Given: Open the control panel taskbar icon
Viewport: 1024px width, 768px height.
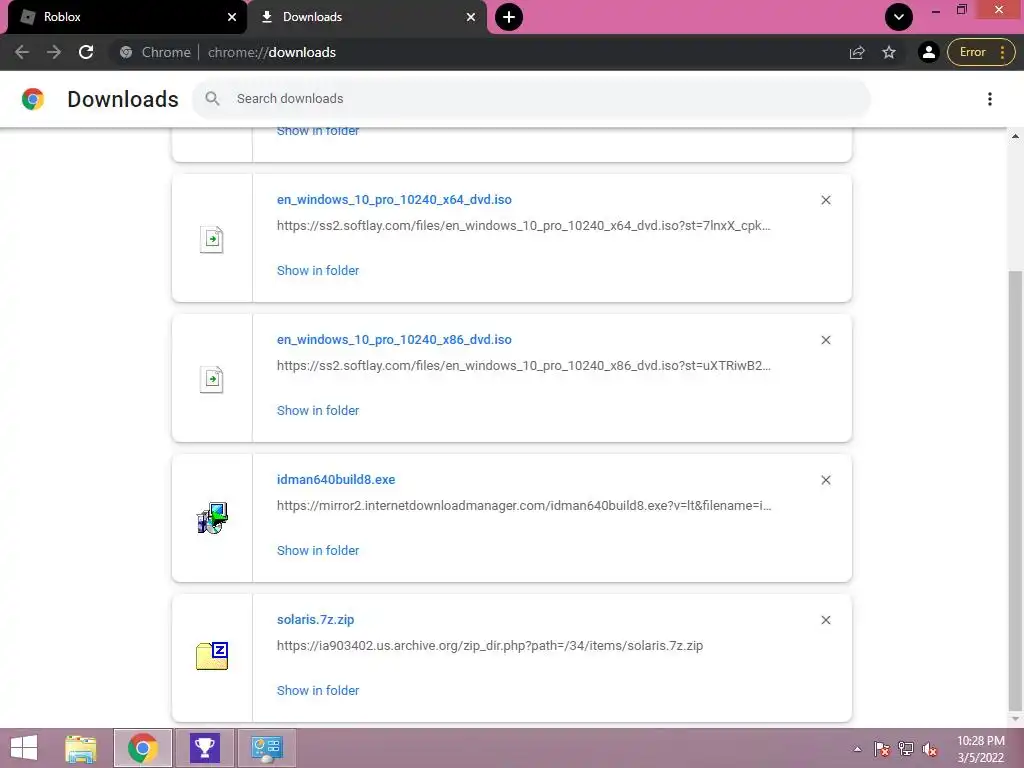Looking at the screenshot, I should tap(267, 748).
